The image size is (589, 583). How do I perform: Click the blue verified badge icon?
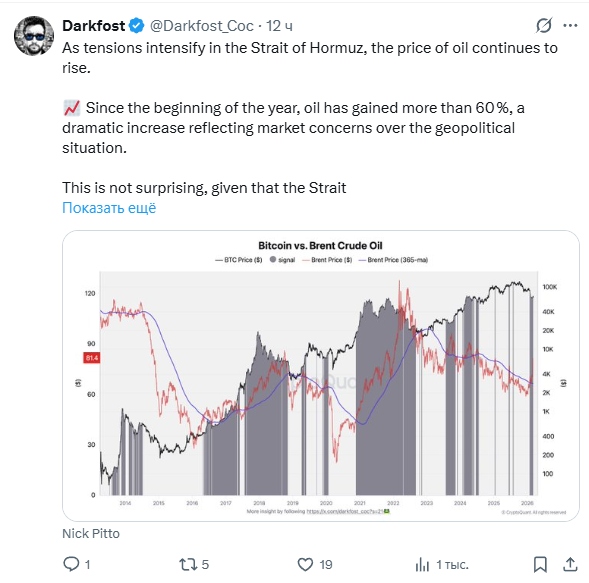[x=137, y=26]
